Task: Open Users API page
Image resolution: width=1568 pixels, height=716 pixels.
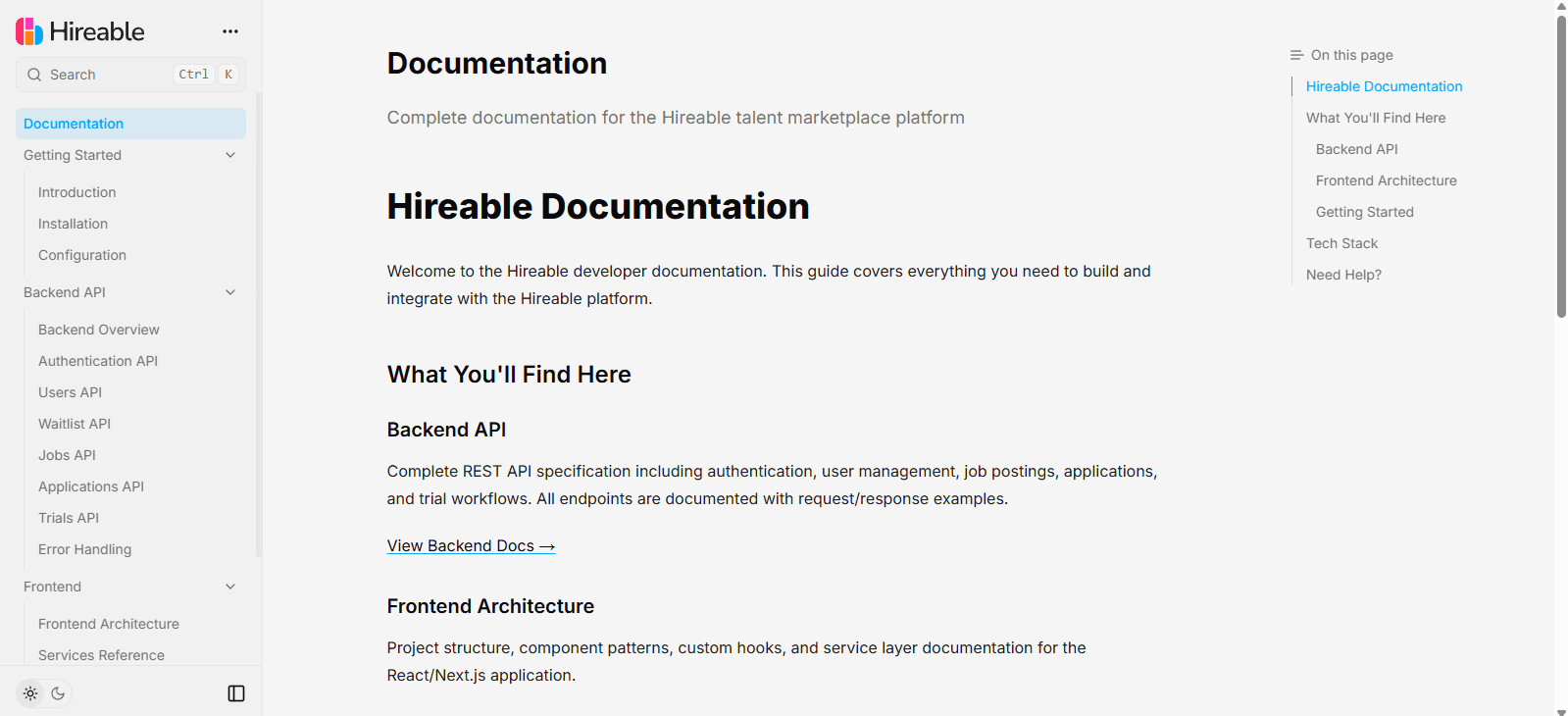Action: point(70,392)
